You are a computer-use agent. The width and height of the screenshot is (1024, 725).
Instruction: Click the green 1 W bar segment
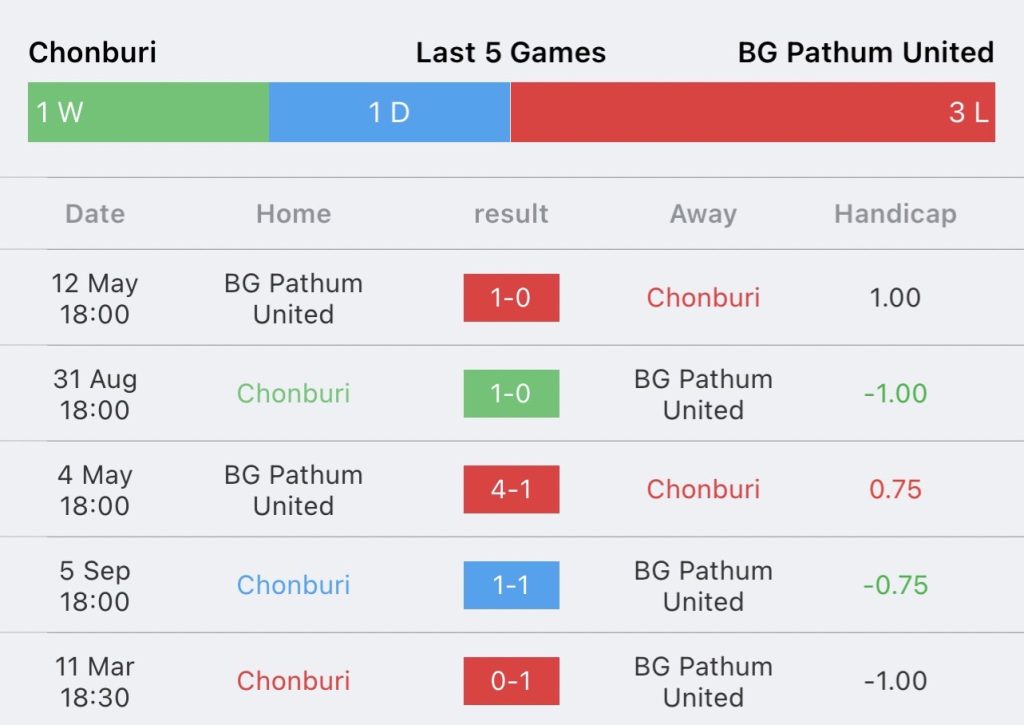click(x=148, y=112)
